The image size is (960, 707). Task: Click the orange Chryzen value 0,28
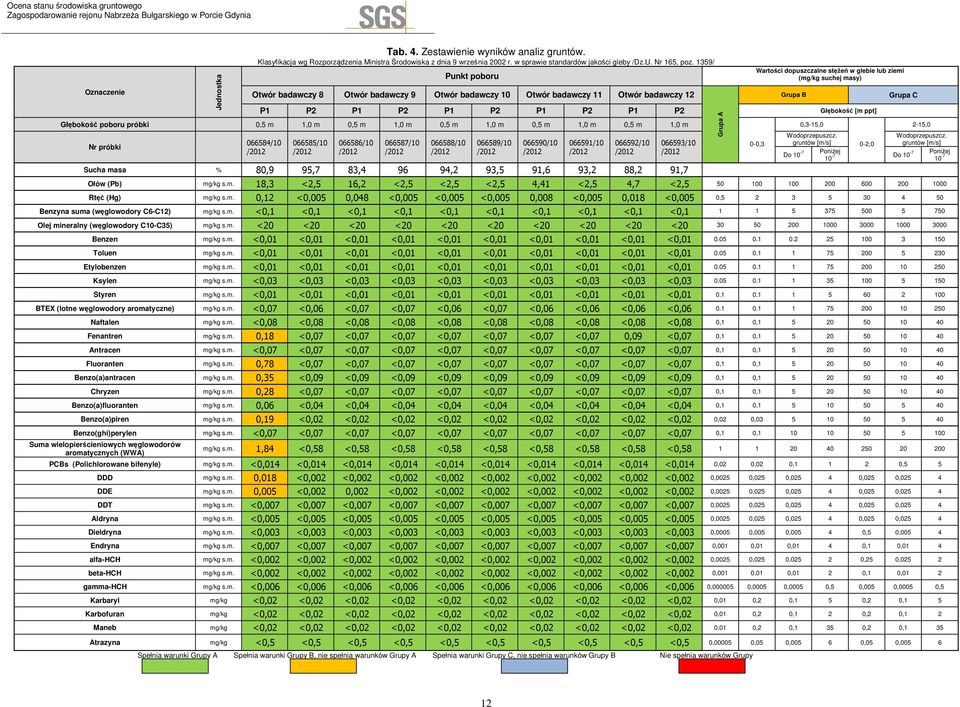tap(264, 391)
